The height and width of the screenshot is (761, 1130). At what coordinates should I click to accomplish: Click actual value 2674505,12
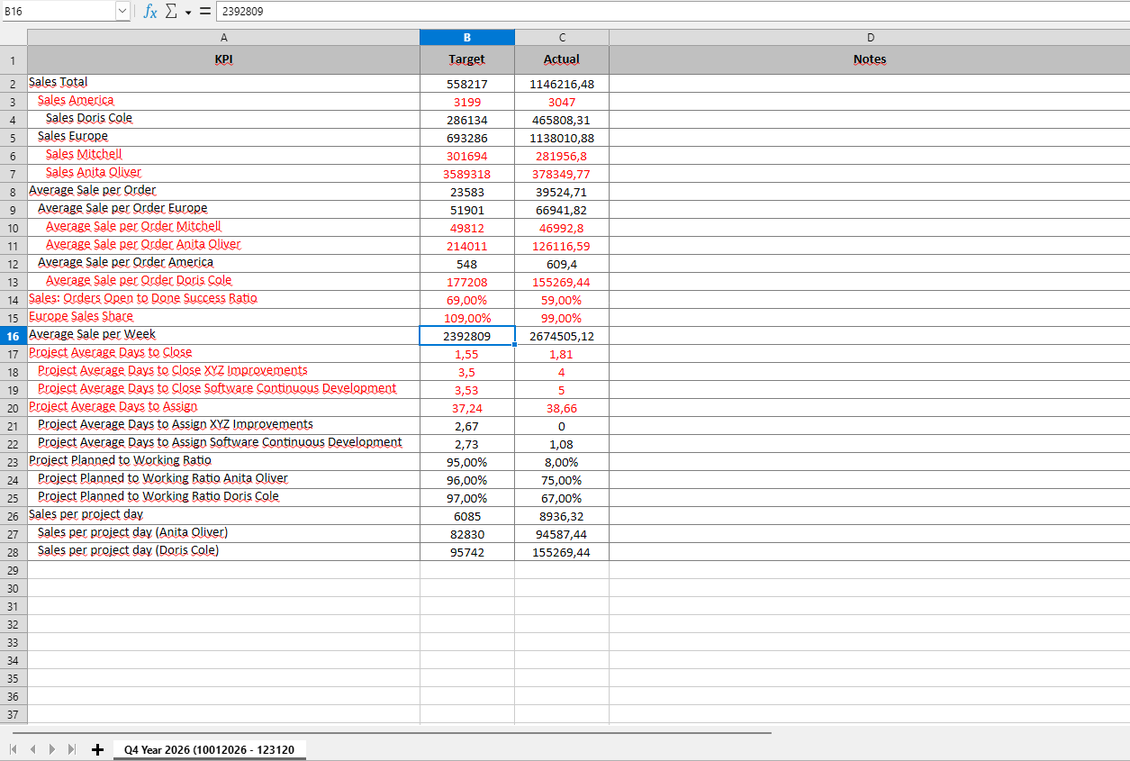562,336
